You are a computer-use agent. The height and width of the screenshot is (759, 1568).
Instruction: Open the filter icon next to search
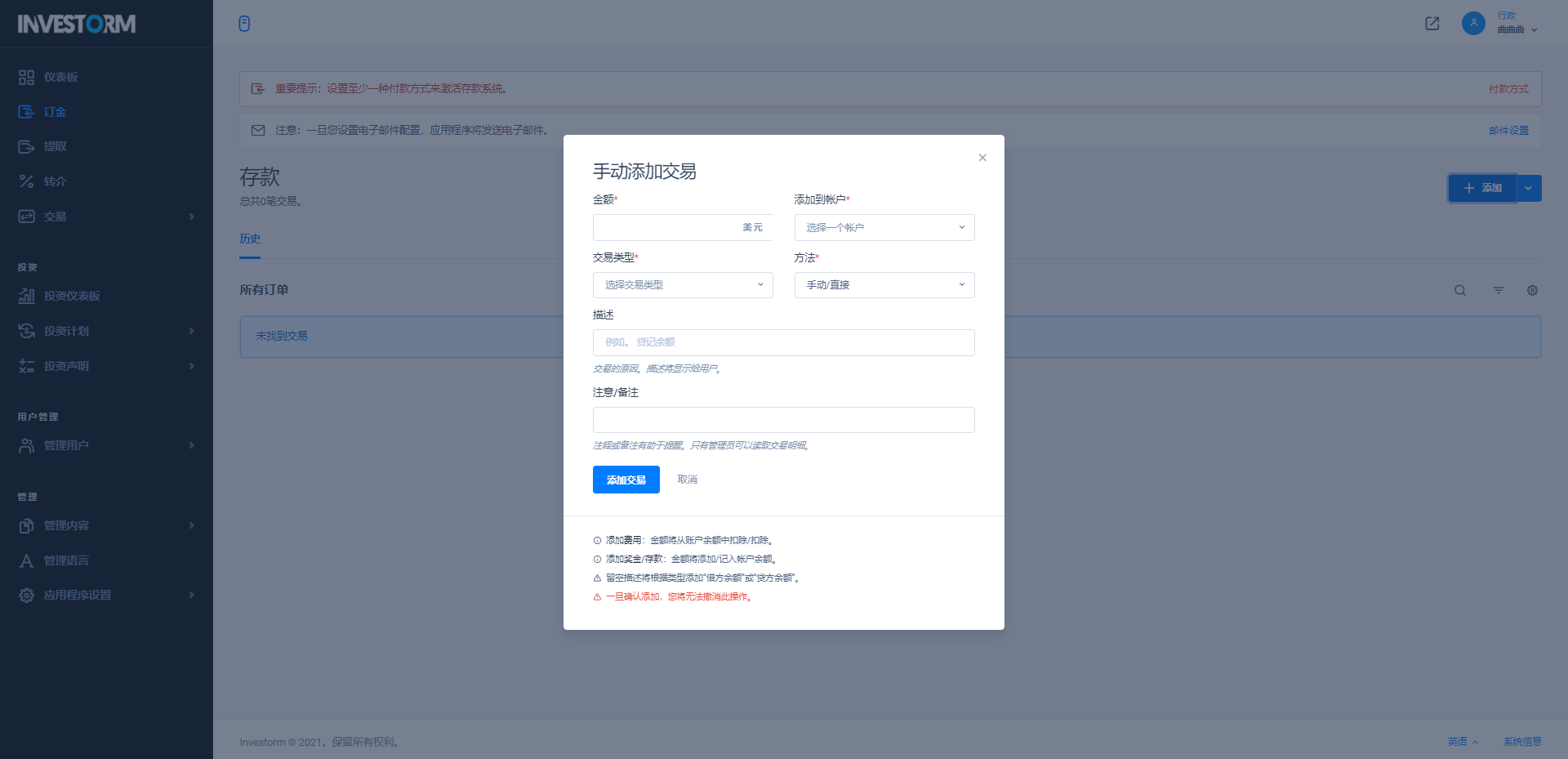[x=1498, y=290]
